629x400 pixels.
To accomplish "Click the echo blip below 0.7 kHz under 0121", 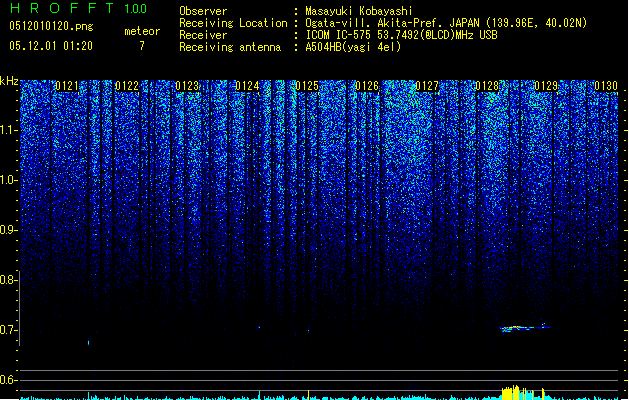I will 89,342.
